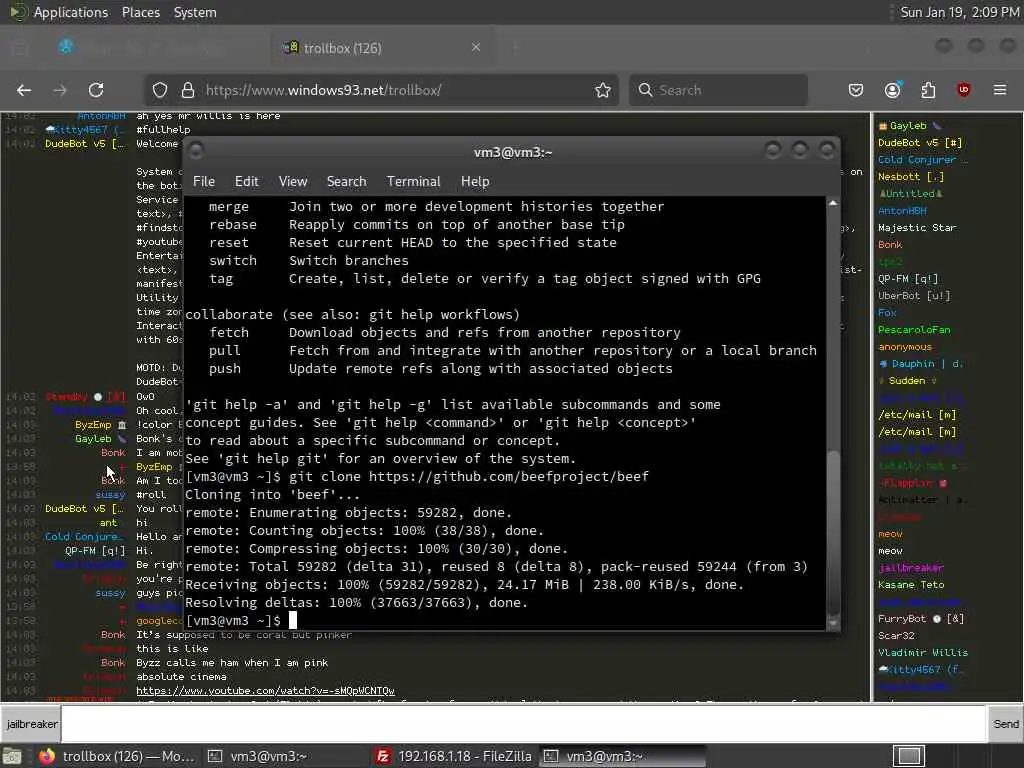Click the Applications menu logo icon
1024x768 pixels.
(18, 12)
